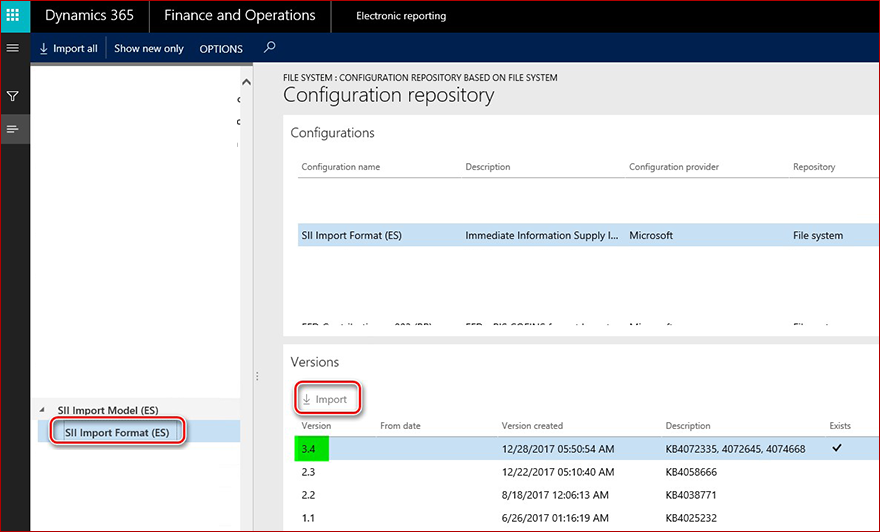Viewport: 880px width, 532px height.
Task: Click 6/26/2017 01:16:19 AM cell
Action: pos(554,518)
